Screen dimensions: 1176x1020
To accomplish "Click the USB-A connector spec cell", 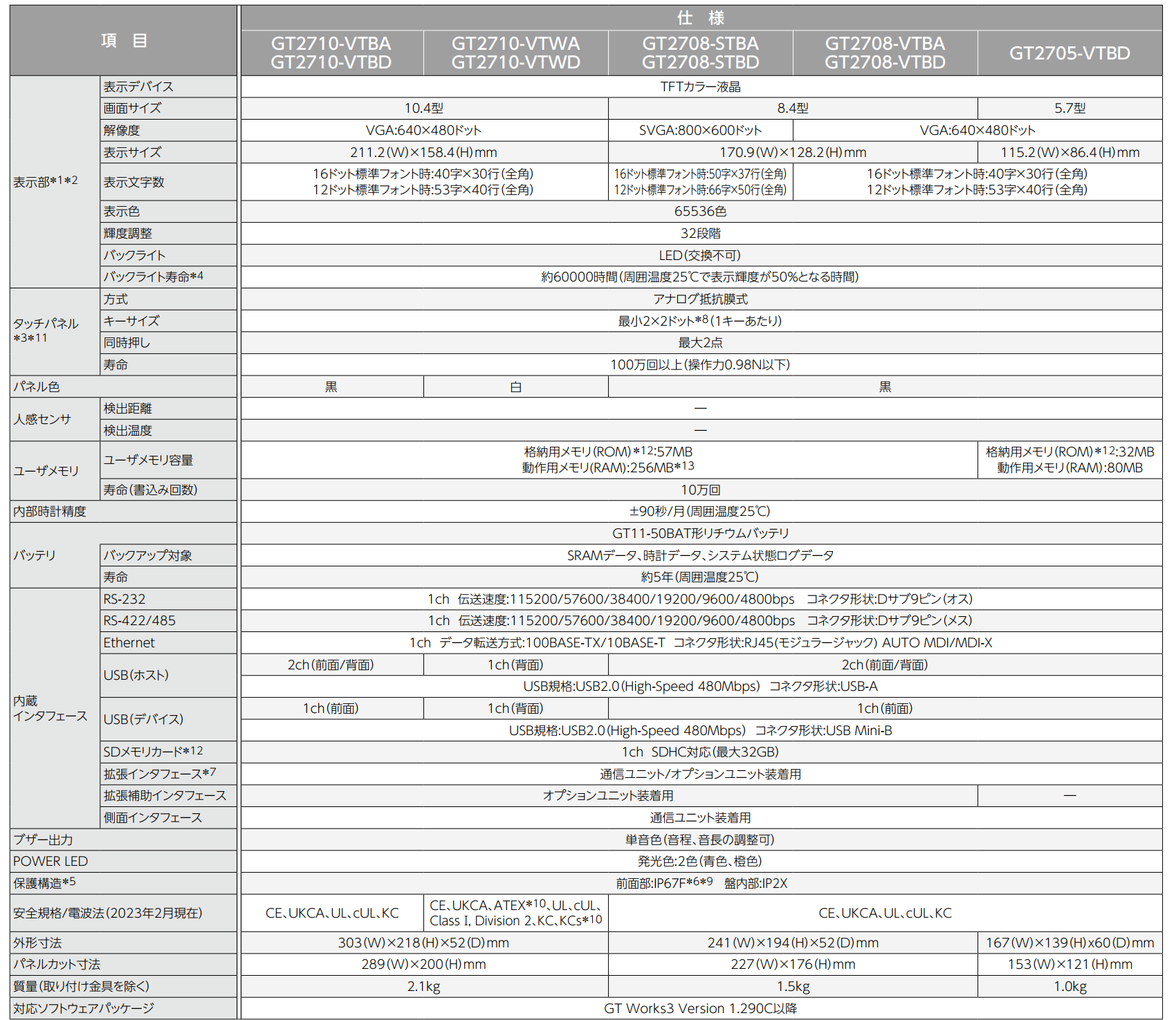I will tap(701, 687).
